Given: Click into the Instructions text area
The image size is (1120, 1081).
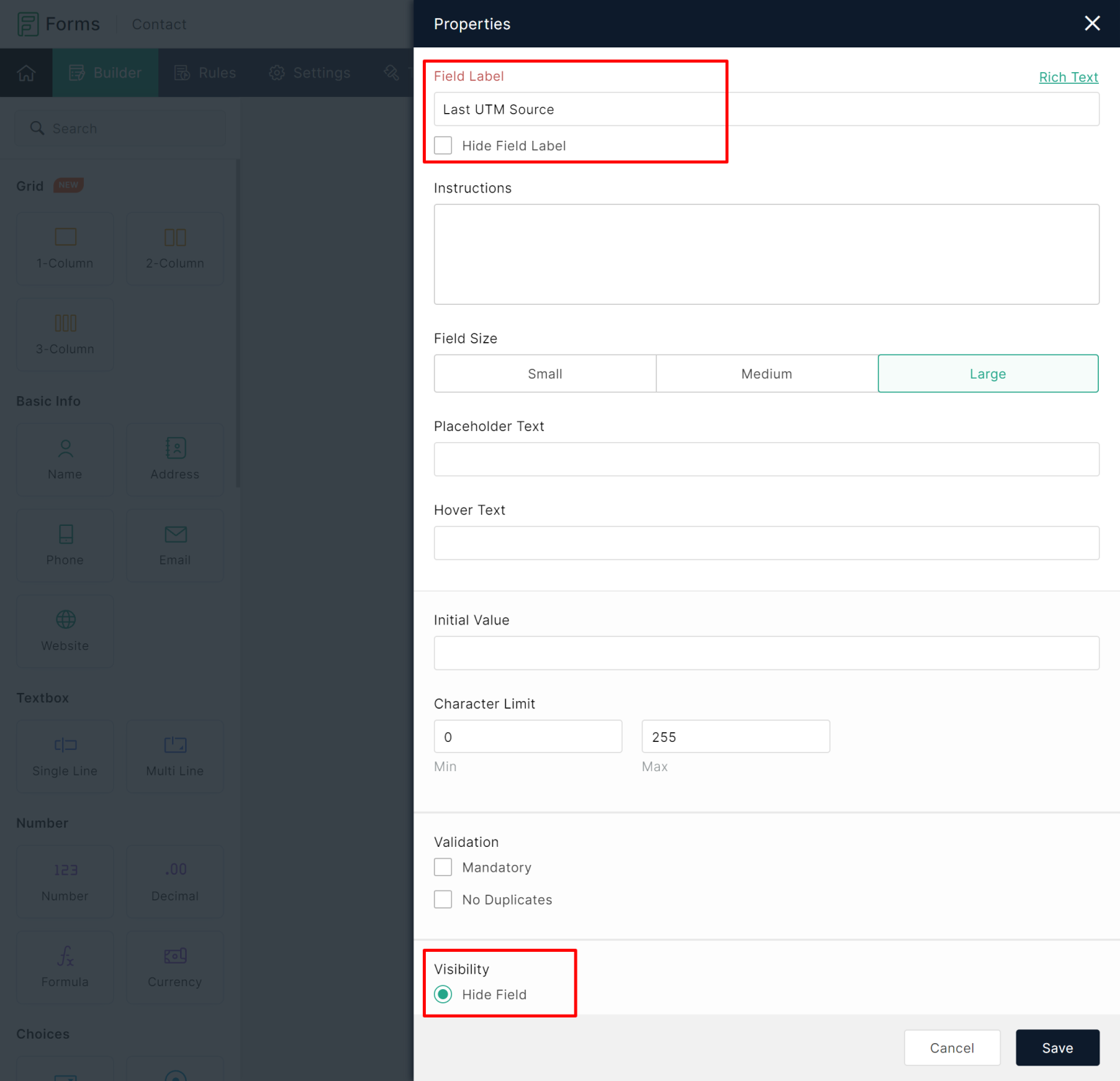Looking at the screenshot, I should pos(766,254).
